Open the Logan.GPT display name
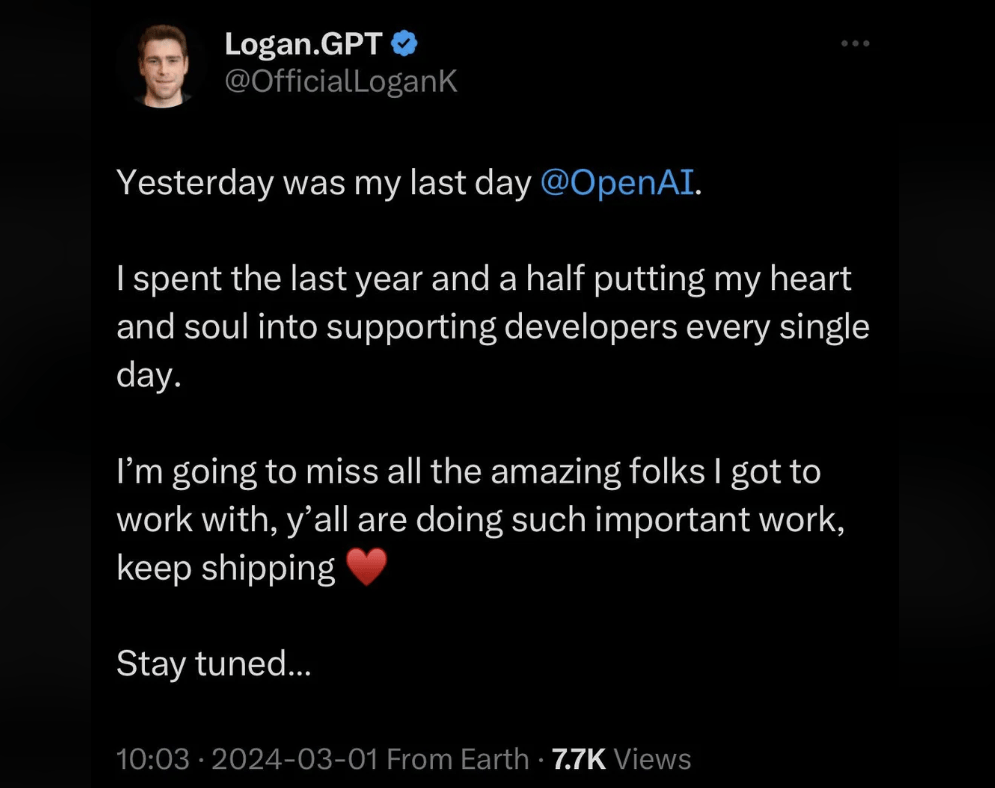The height and width of the screenshot is (788, 995). coord(303,44)
